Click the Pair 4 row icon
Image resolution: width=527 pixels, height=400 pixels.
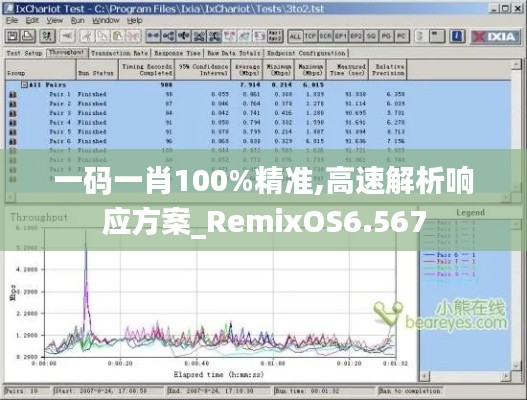[x=13, y=123]
